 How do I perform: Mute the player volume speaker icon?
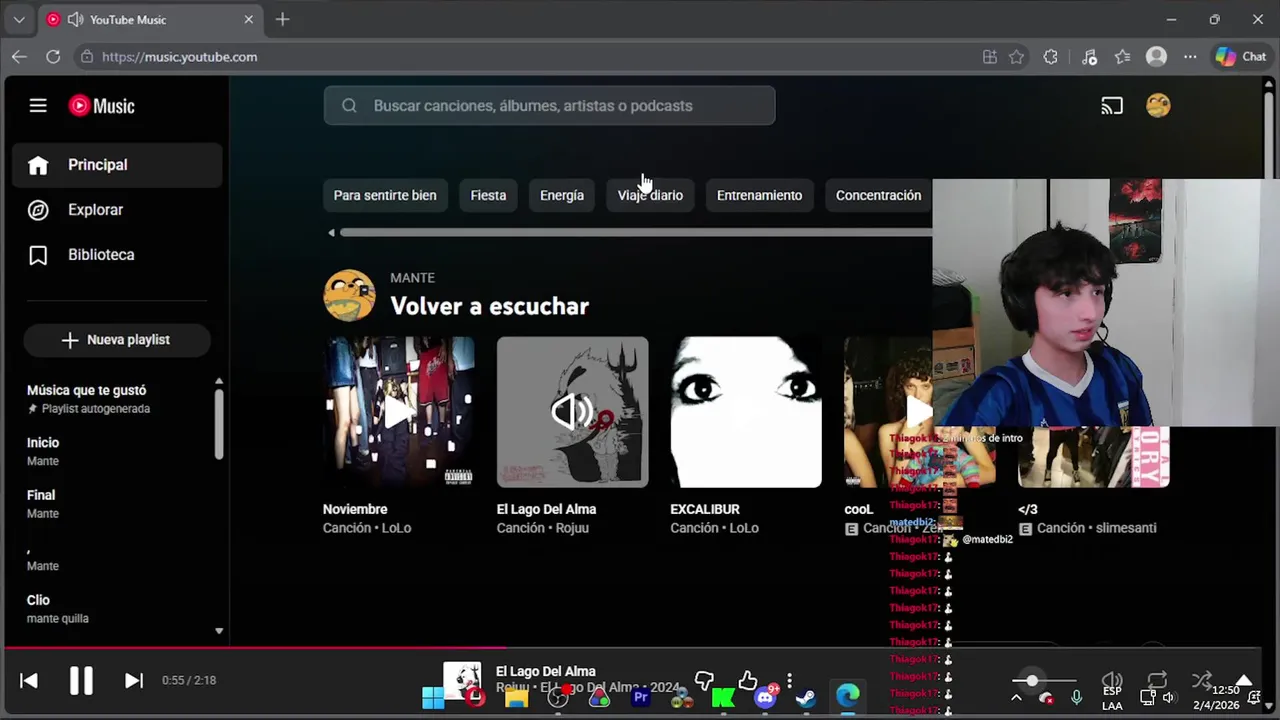pos(1112,681)
